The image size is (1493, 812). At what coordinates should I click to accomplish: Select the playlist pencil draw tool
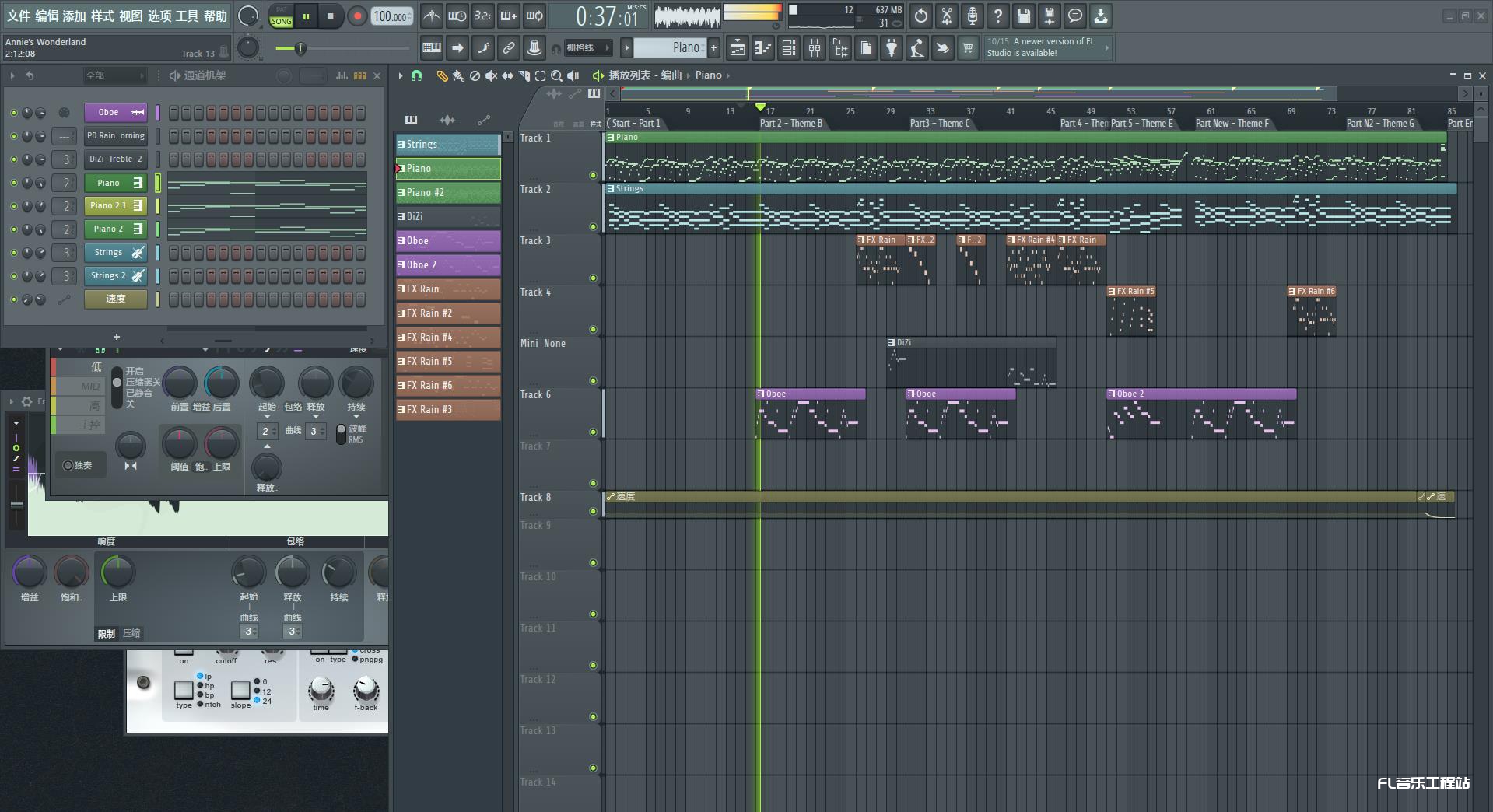click(442, 75)
